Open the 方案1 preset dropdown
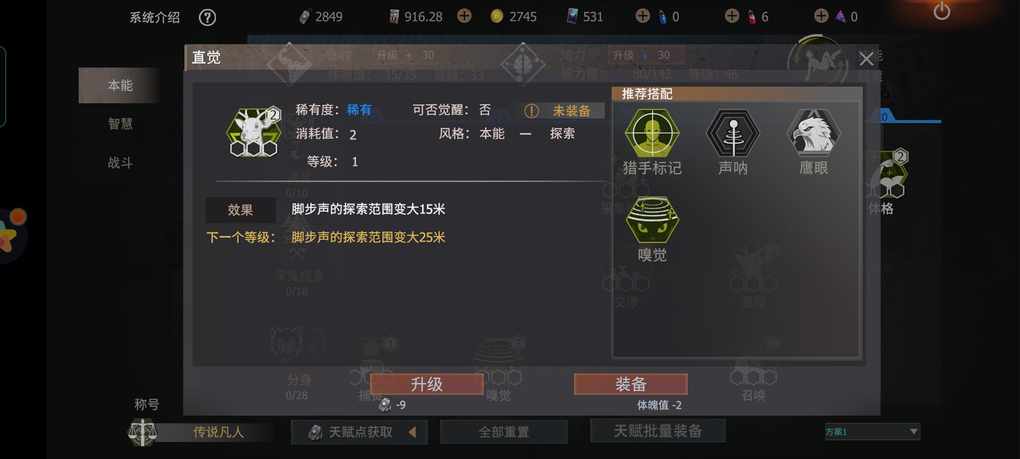The width and height of the screenshot is (1020, 459). pos(872,431)
